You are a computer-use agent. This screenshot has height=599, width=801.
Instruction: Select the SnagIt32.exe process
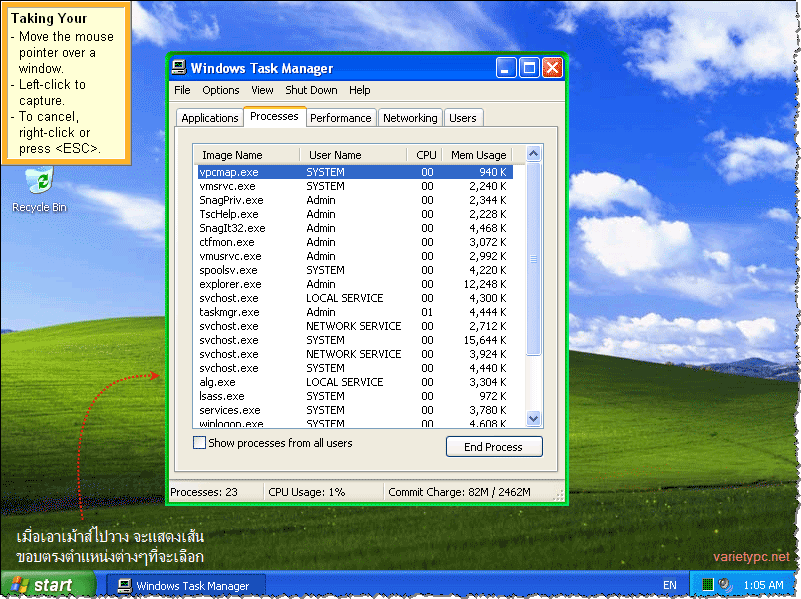tap(355, 228)
